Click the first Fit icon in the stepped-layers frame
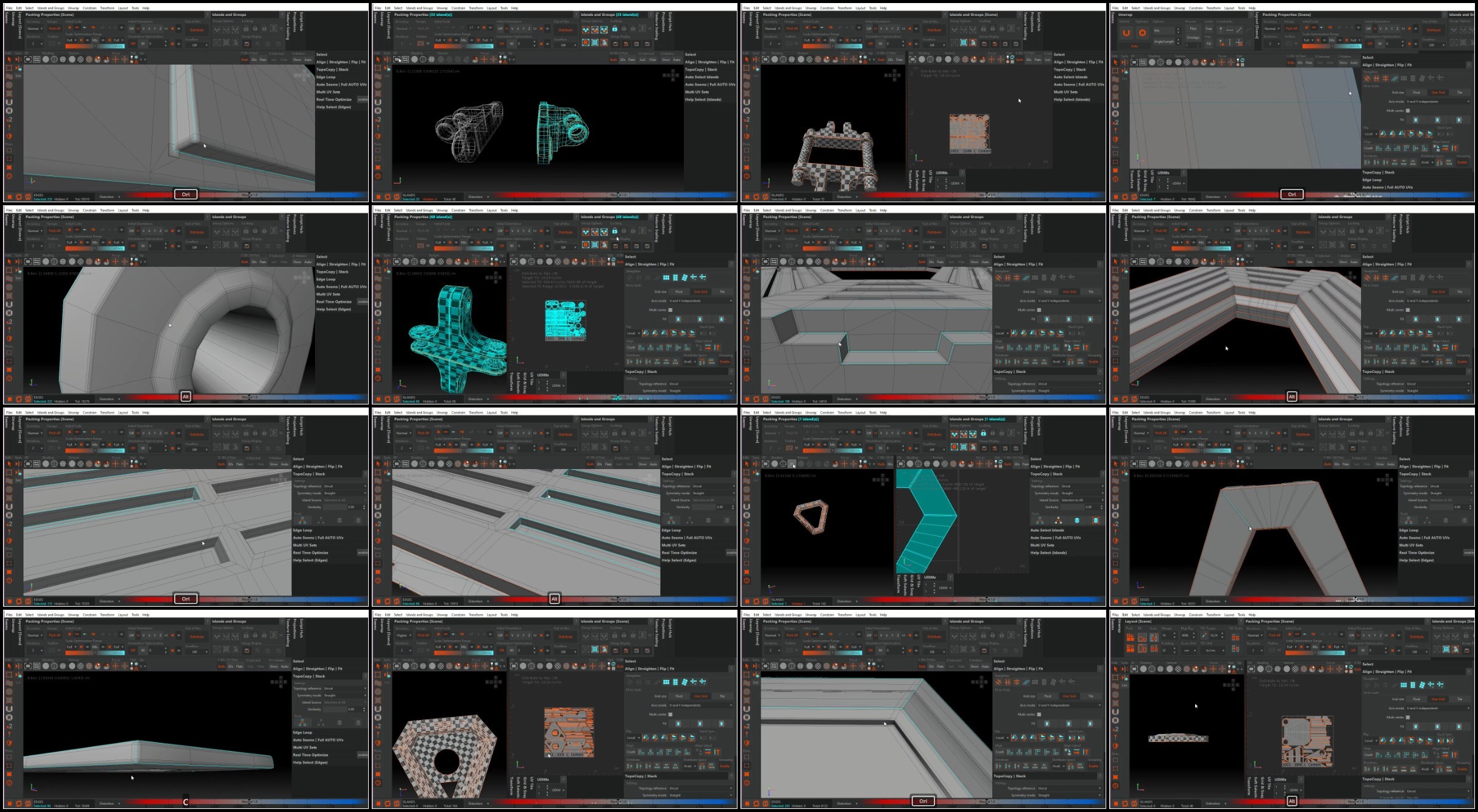The image size is (1478, 812). [1415, 319]
